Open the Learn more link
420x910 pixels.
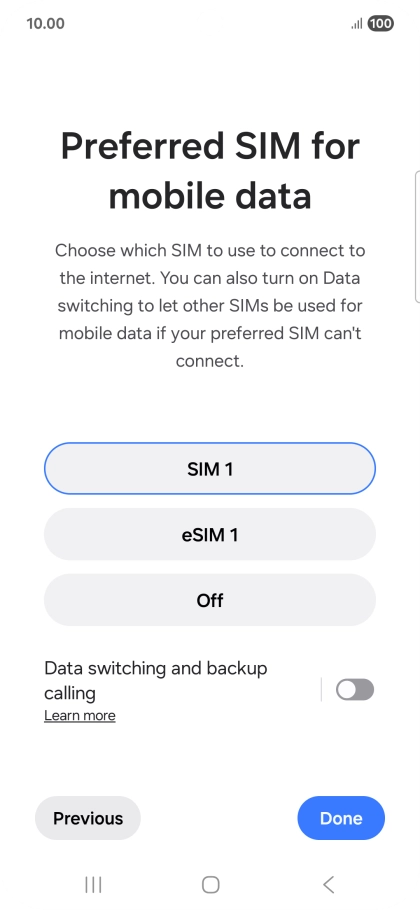[x=79, y=716]
